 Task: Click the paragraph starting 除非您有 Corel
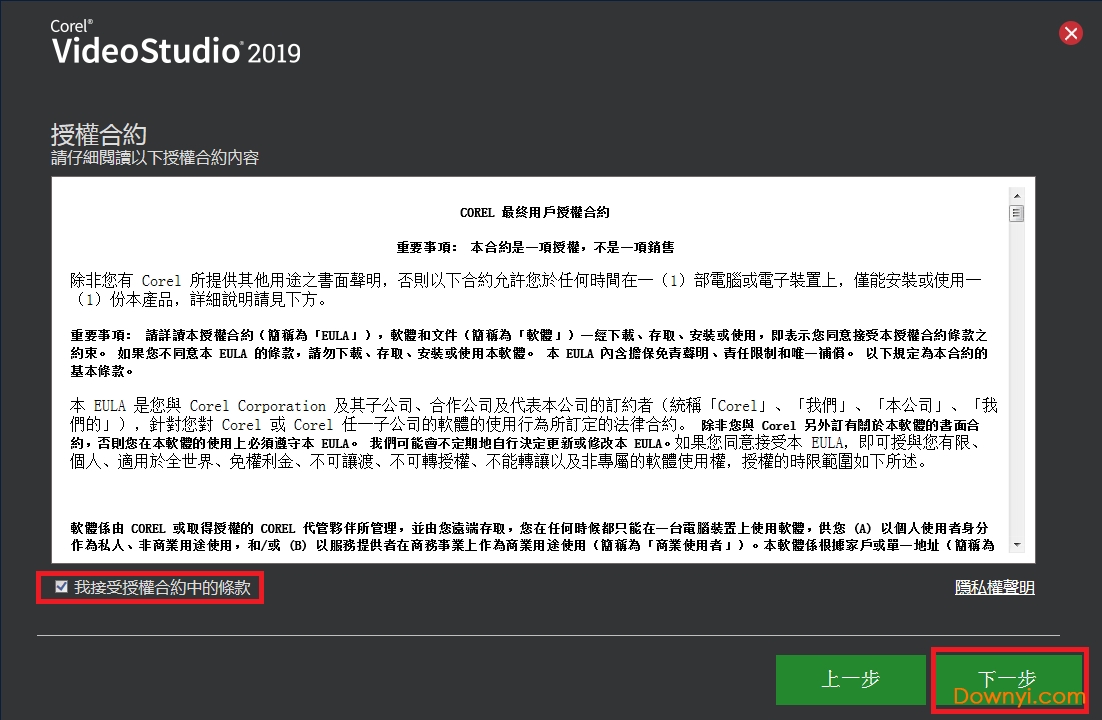click(526, 290)
